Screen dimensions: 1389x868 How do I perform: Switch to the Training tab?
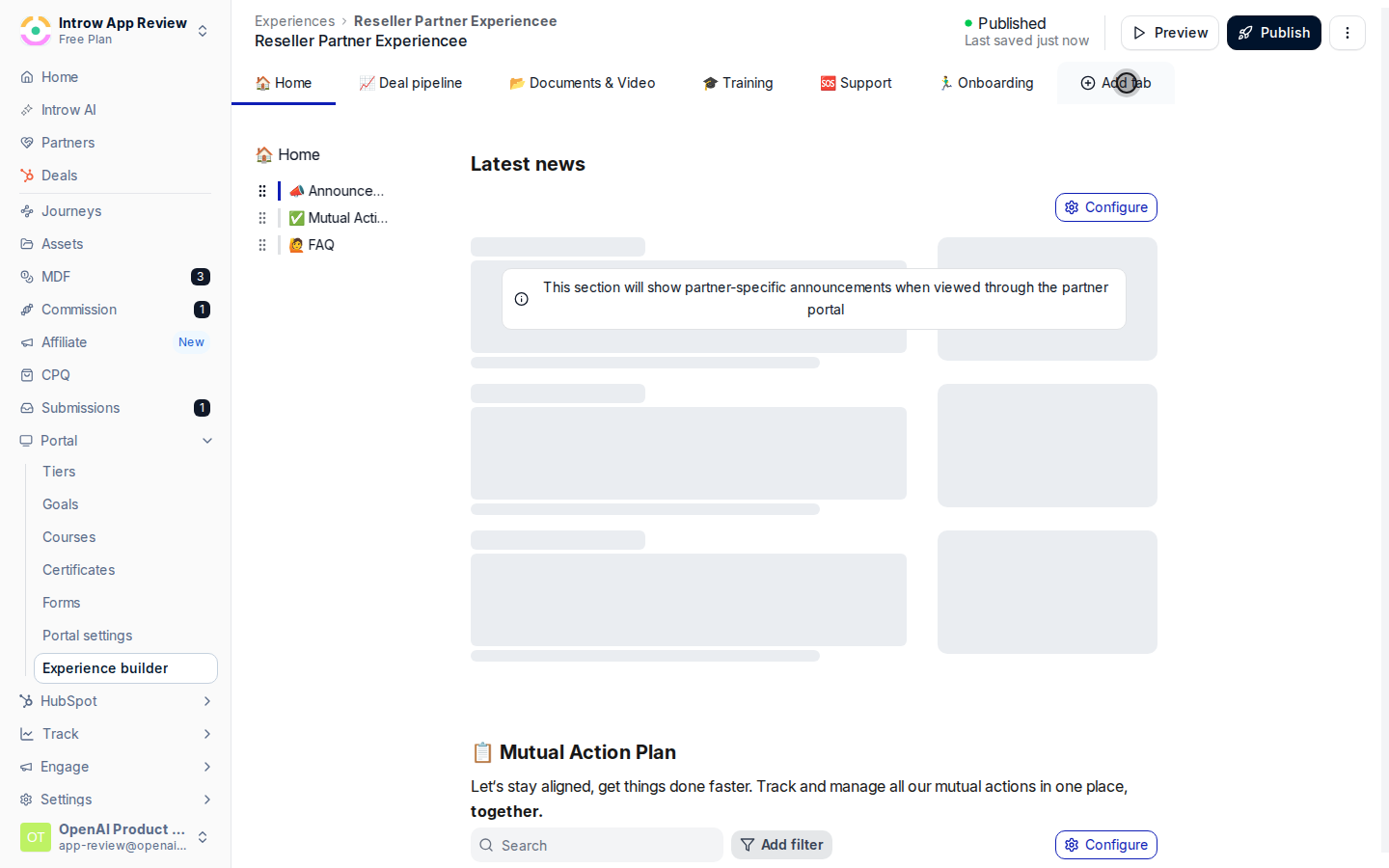738,83
